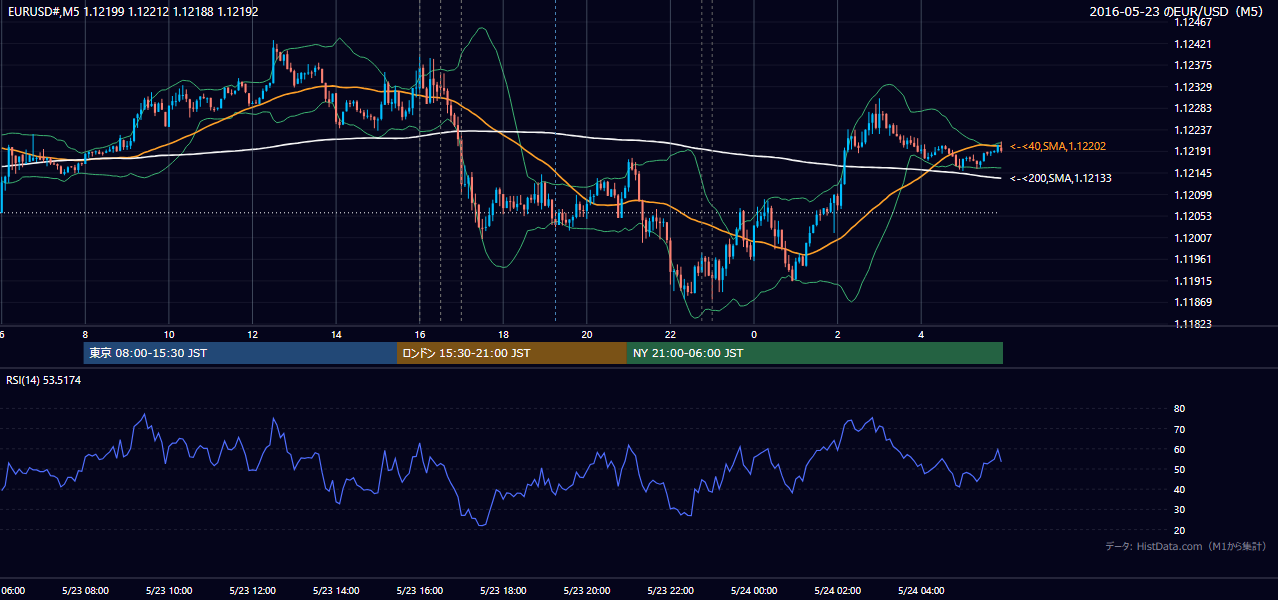
Task: Click hour label 20 on chart time axis
Action: click(587, 334)
